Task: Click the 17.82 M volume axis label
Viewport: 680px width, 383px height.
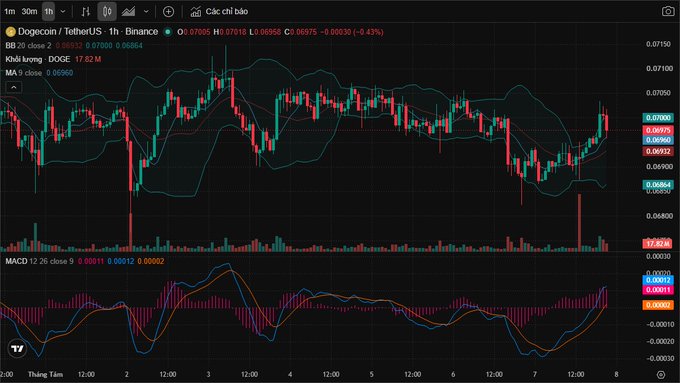Action: coord(658,243)
